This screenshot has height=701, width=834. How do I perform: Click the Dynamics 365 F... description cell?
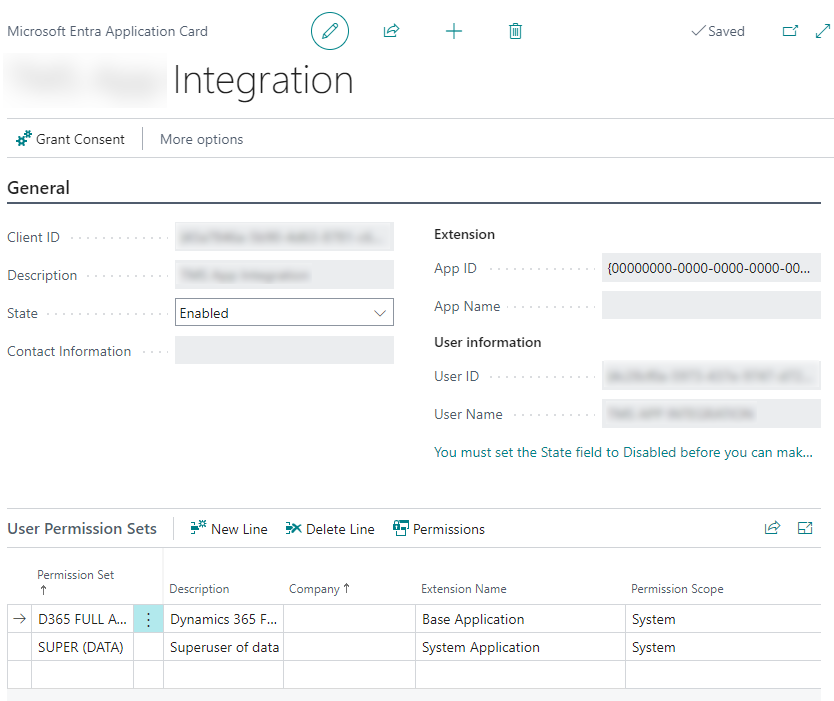pos(223,619)
